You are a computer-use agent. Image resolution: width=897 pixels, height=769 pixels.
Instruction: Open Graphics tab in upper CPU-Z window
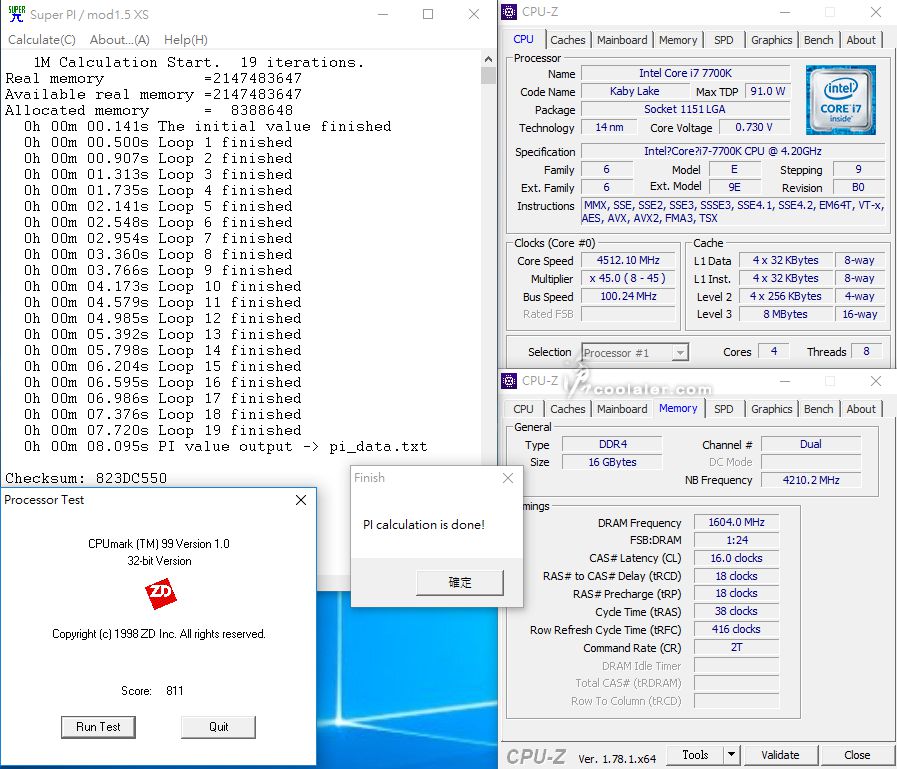point(771,40)
